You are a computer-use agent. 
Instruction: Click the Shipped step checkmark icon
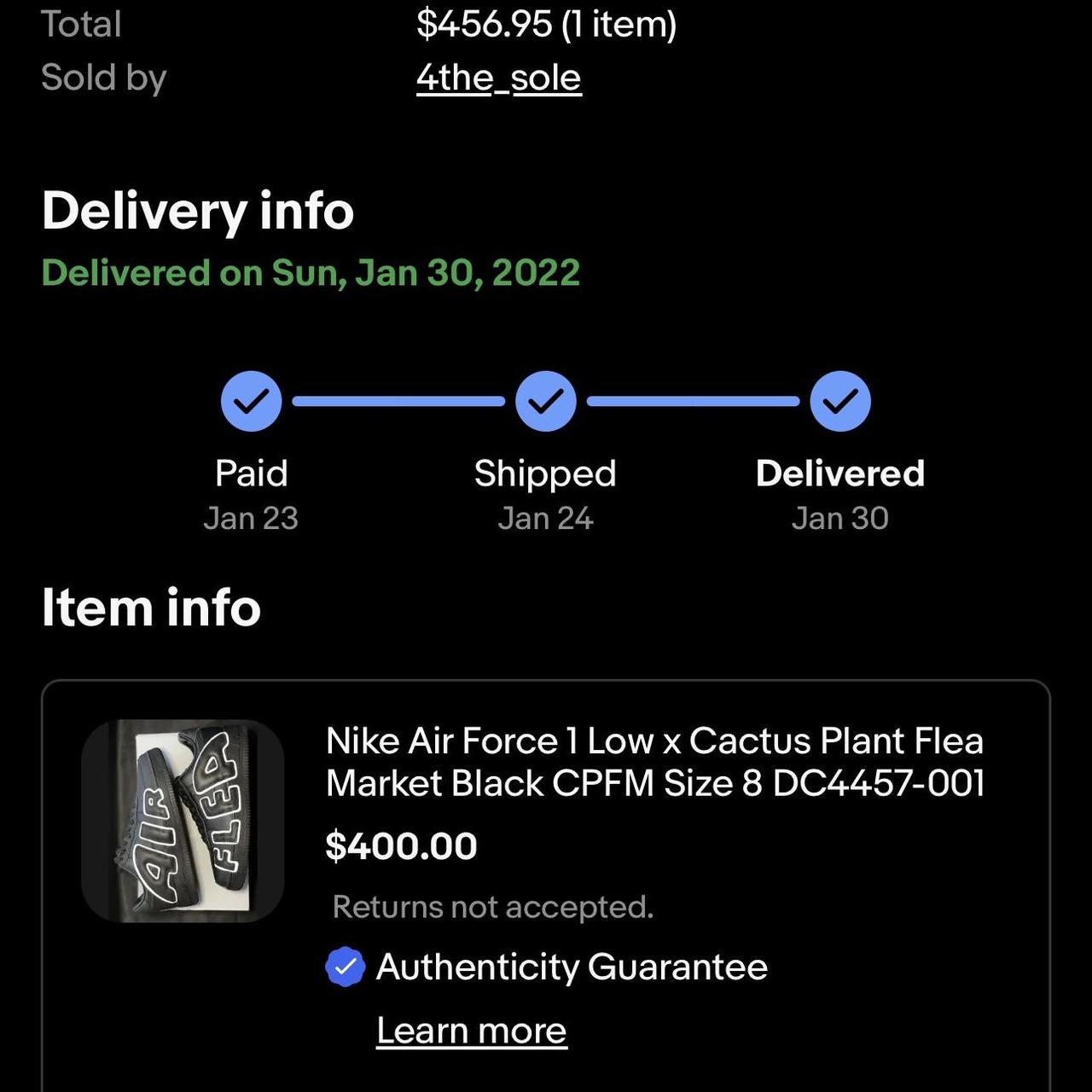tap(545, 401)
